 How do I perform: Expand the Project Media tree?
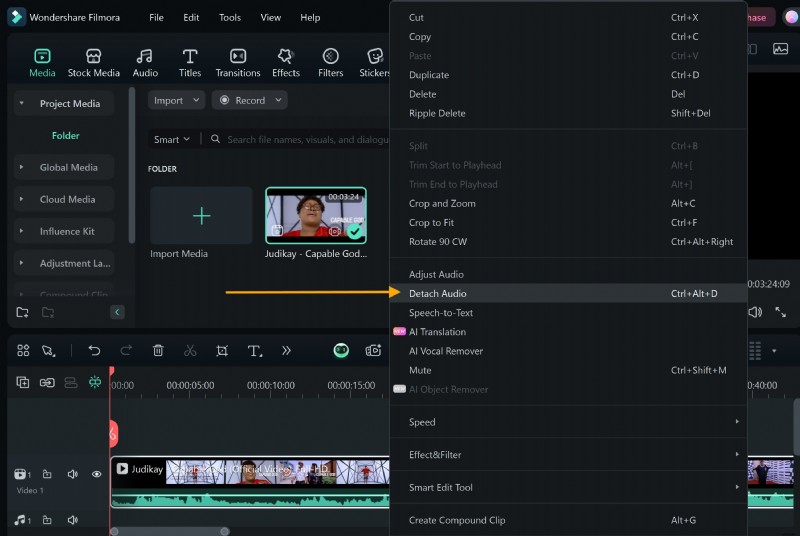click(x=21, y=103)
